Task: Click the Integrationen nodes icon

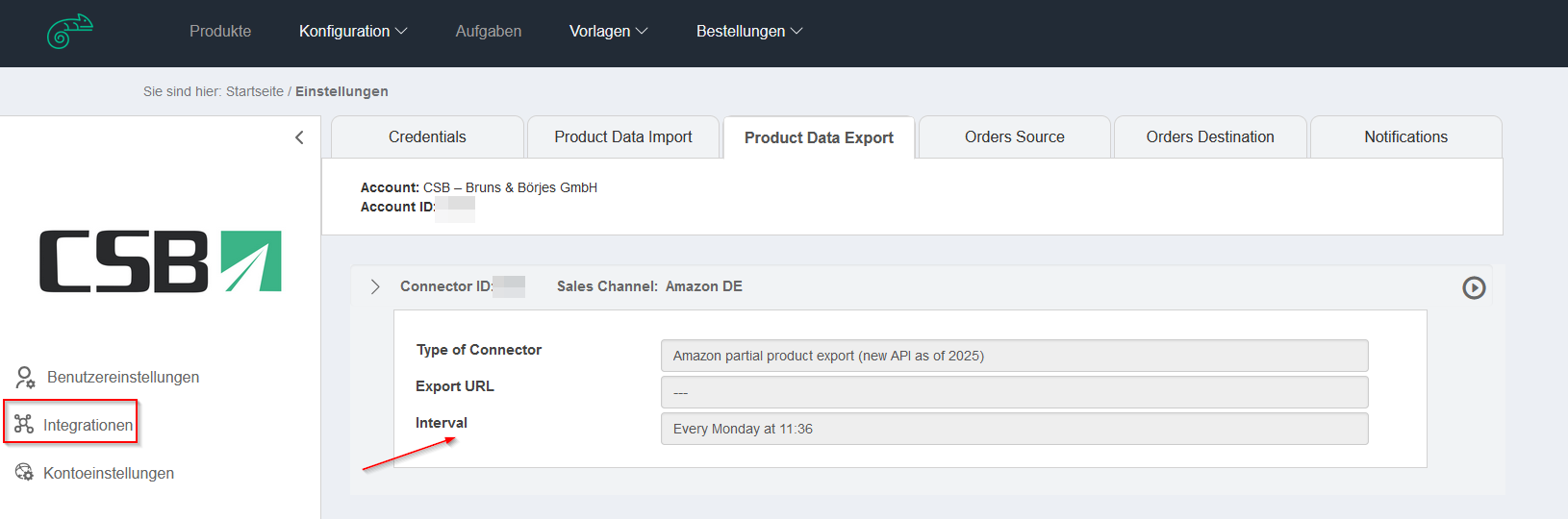Action: coord(24,424)
